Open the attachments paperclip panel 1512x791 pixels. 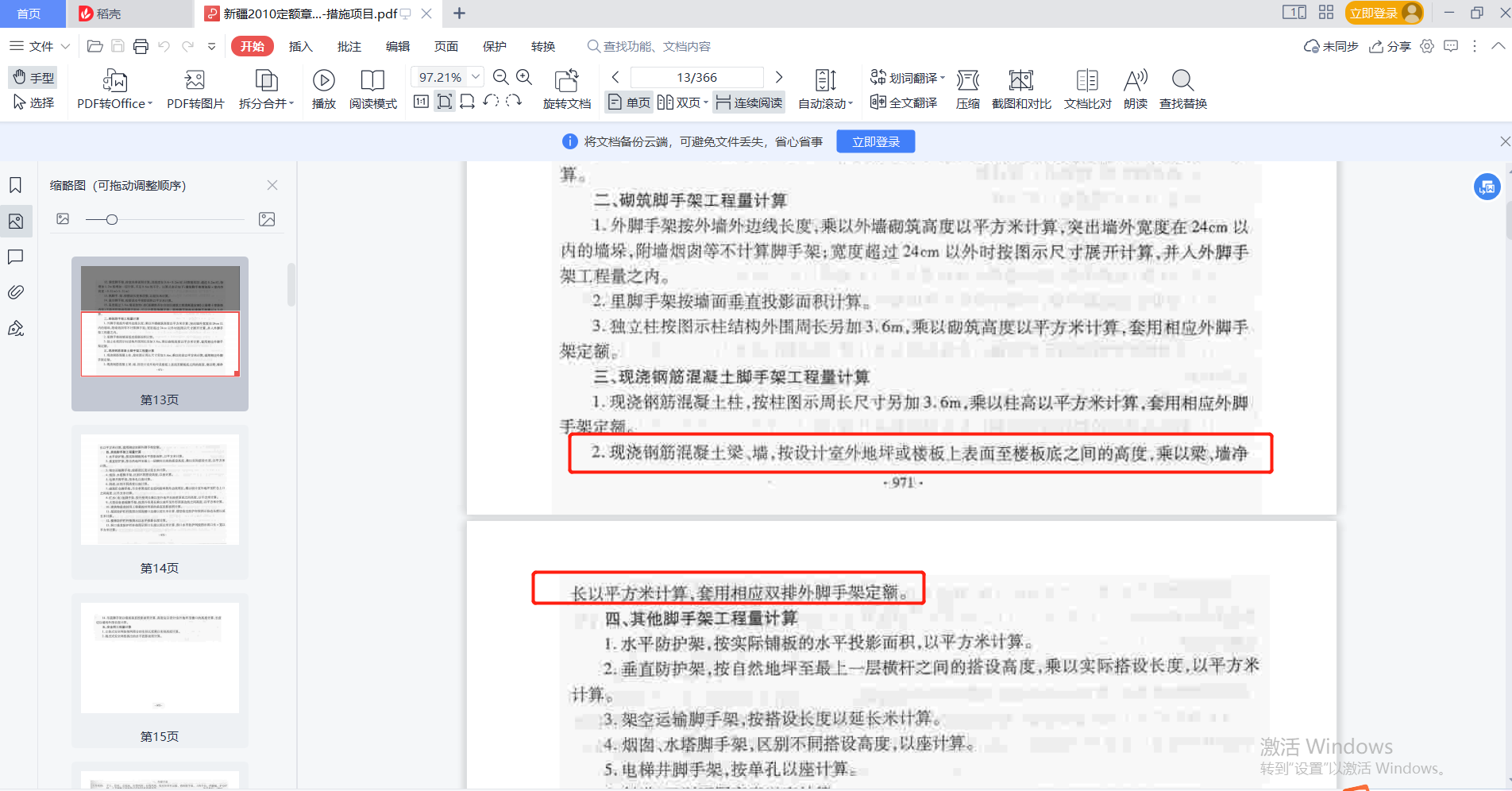click(x=16, y=292)
